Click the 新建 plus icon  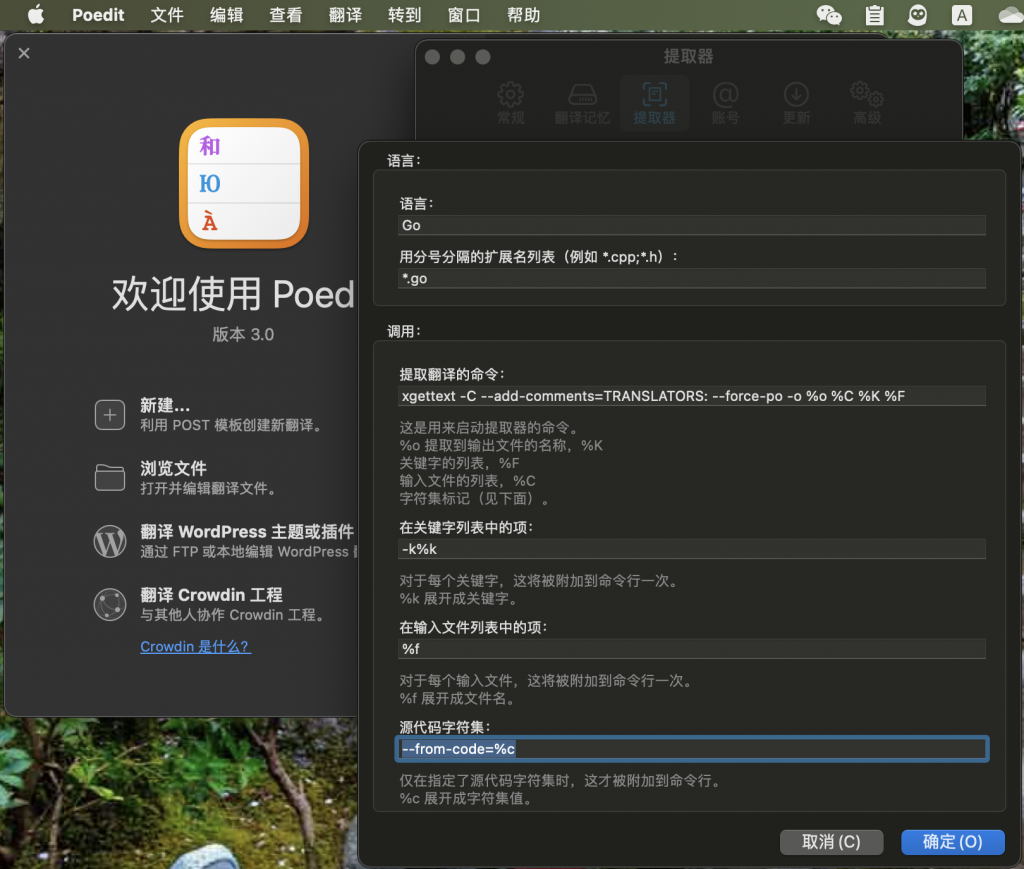110,415
